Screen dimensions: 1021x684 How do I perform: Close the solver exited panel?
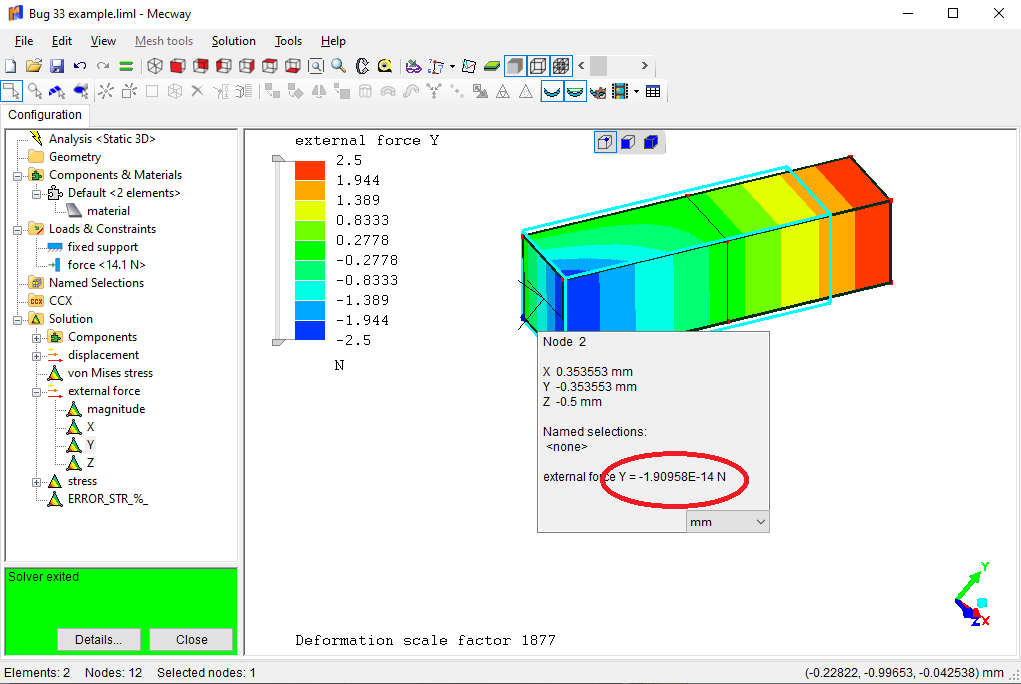tap(191, 640)
